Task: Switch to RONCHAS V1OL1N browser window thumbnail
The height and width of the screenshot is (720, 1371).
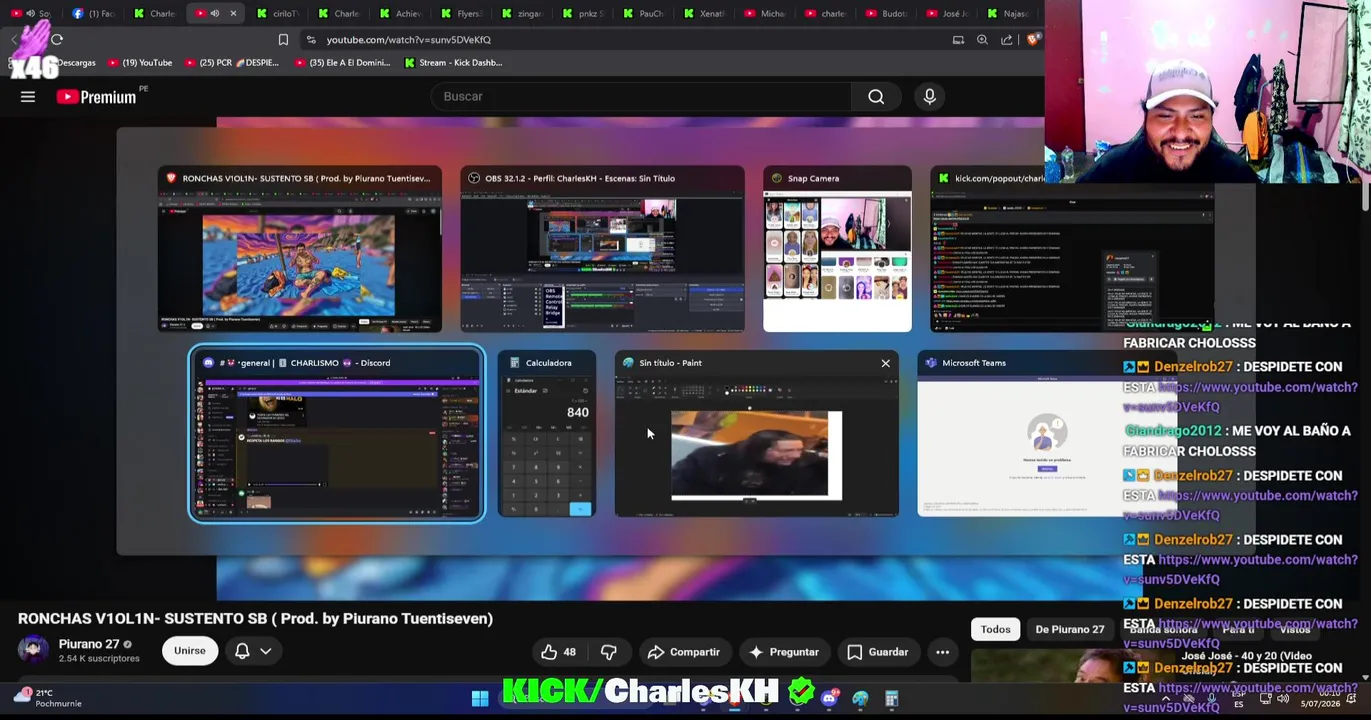Action: pyautogui.click(x=300, y=249)
